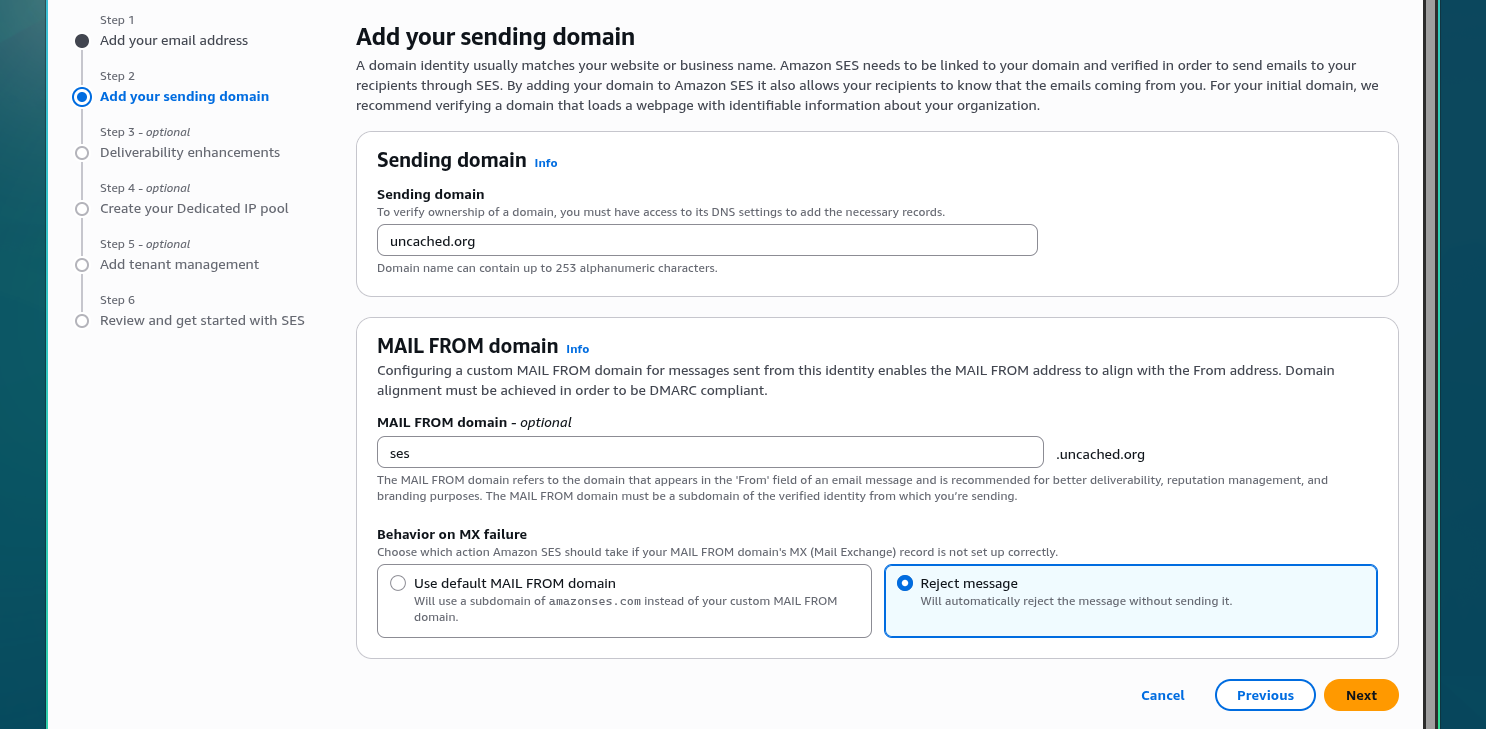Go to Add your email address step
The width and height of the screenshot is (1486, 729).
click(174, 41)
